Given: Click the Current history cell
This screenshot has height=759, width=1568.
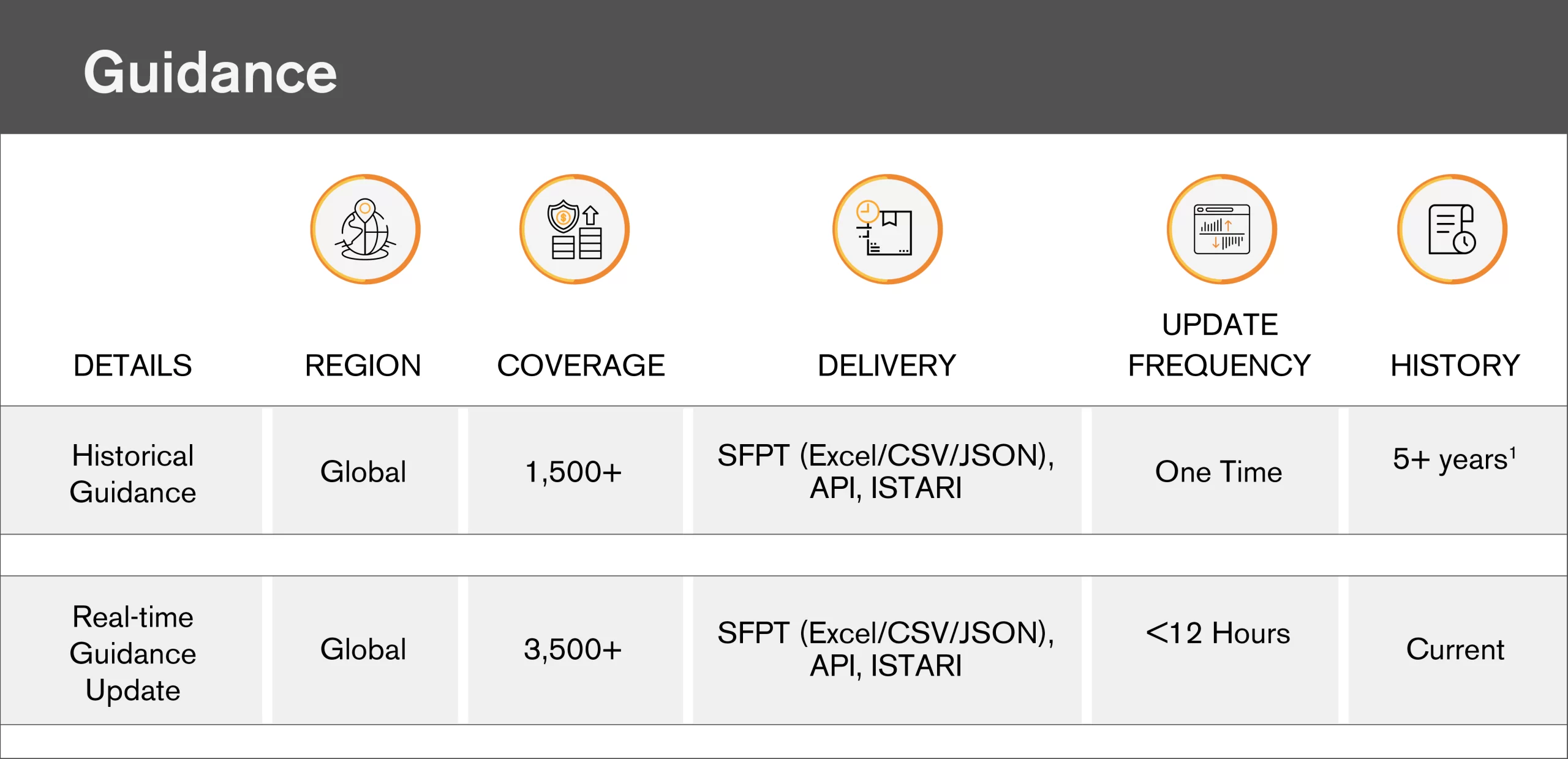Looking at the screenshot, I should 1455,649.
